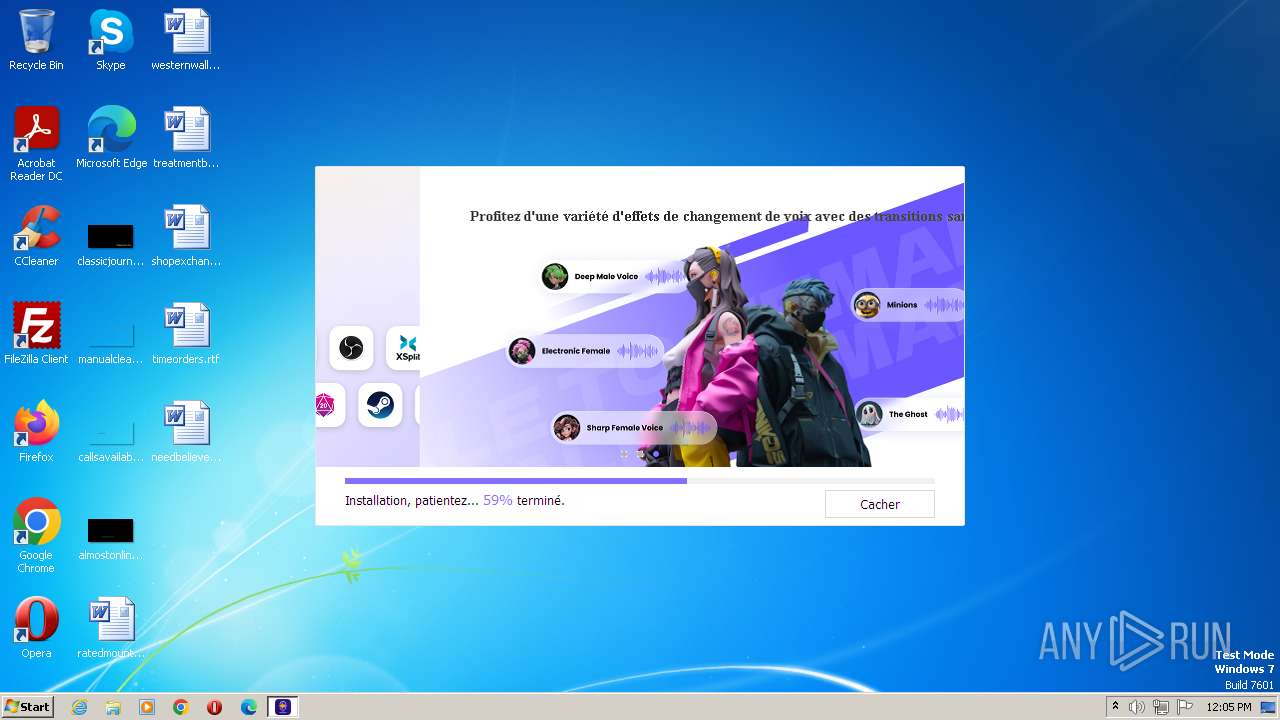1280x720 pixels.
Task: Click the Steam icon in installer
Action: (380, 405)
